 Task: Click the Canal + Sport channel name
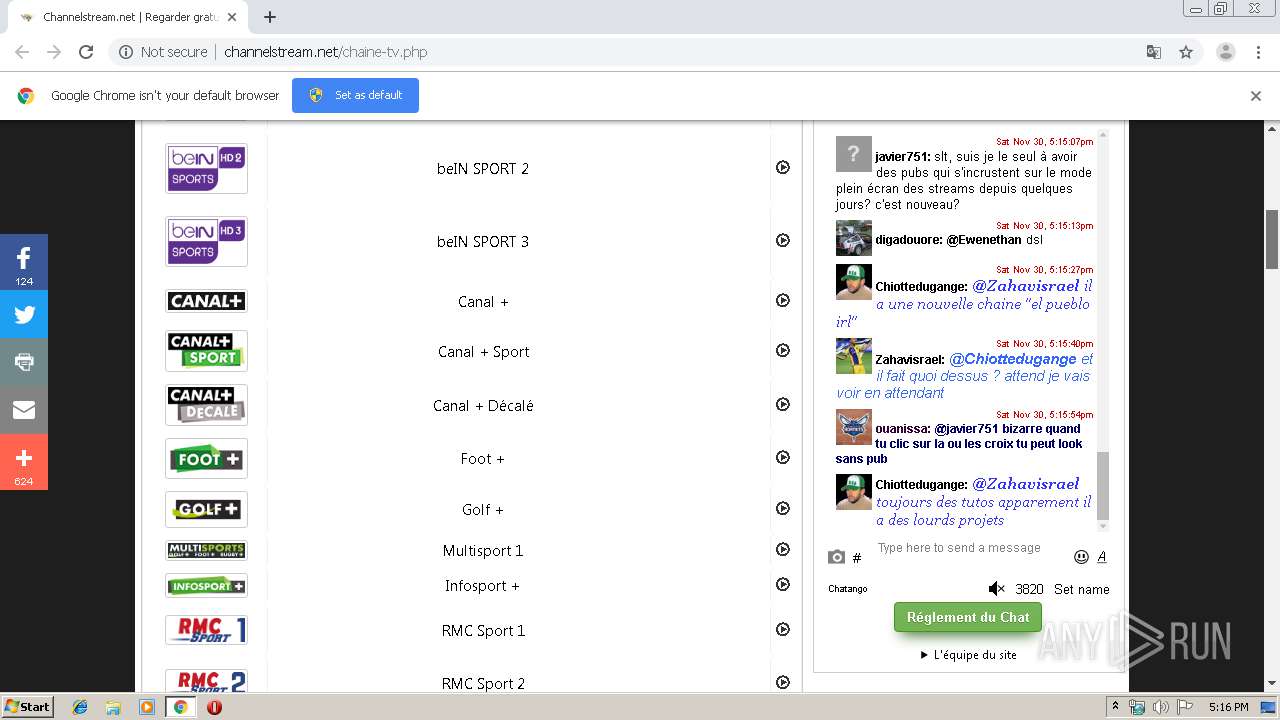[x=484, y=351]
